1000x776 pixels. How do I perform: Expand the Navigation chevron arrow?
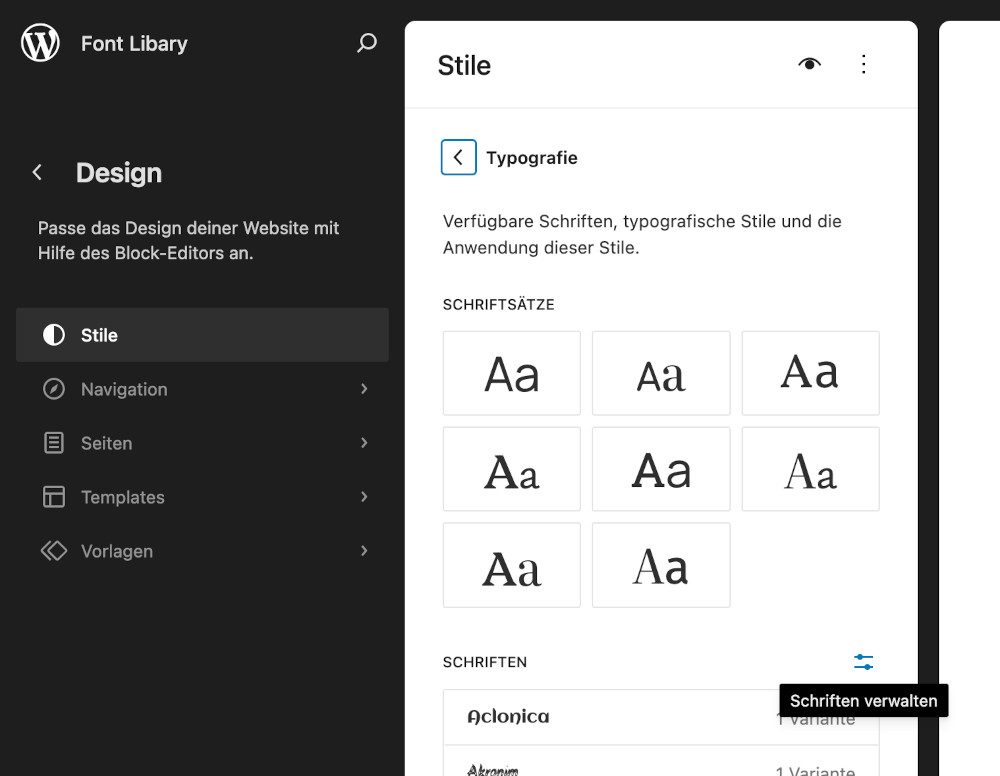pyautogui.click(x=364, y=389)
